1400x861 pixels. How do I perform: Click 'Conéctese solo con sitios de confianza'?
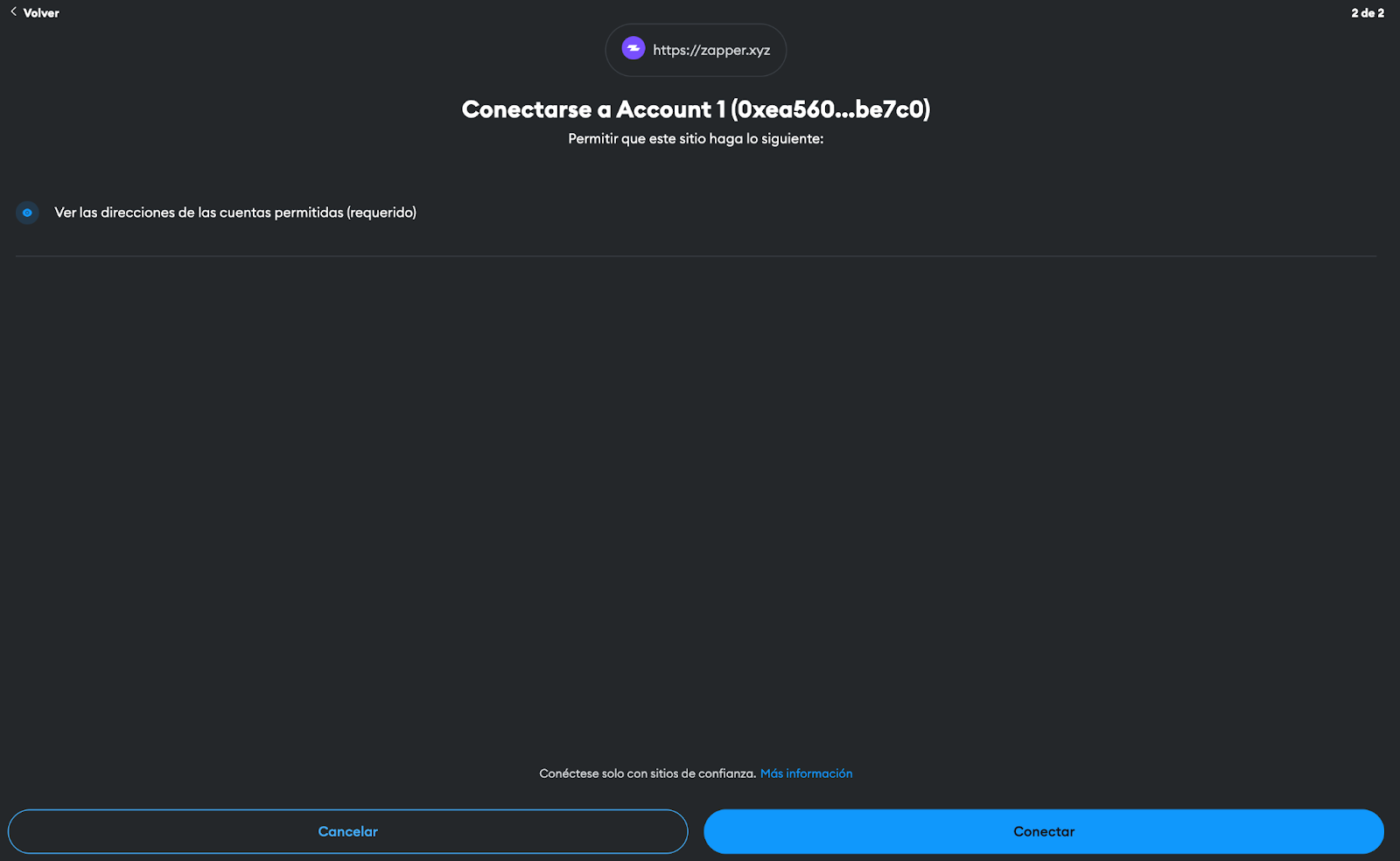[647, 773]
